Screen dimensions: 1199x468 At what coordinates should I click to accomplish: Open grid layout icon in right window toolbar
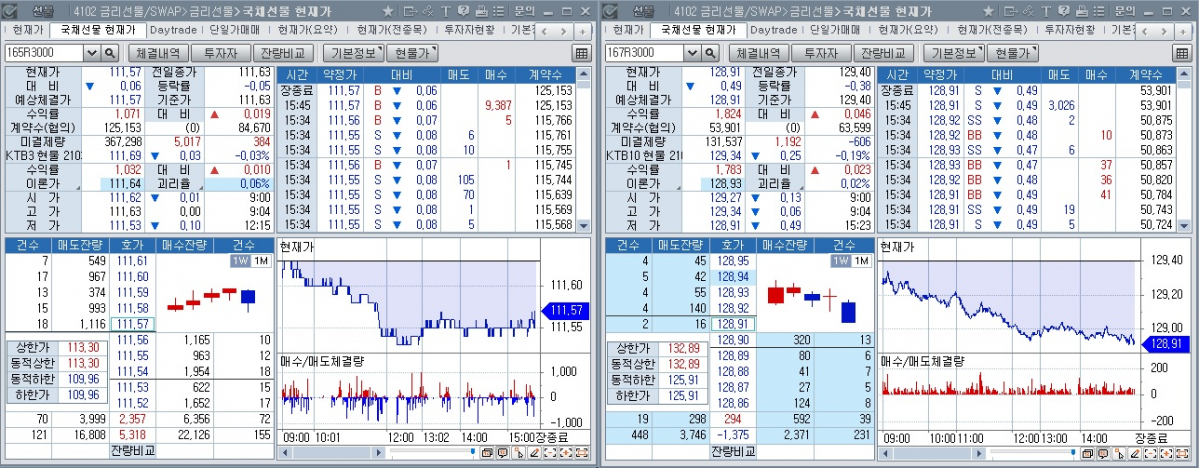pos(1181,53)
